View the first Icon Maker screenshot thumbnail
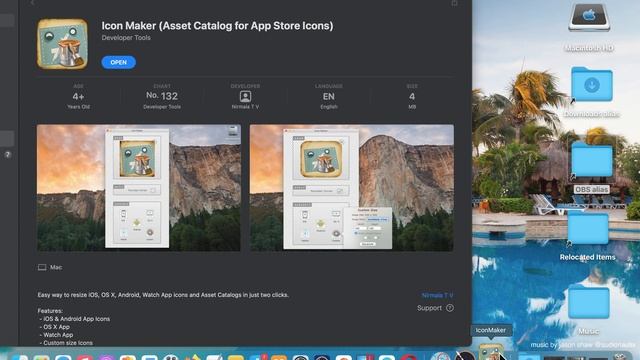Viewport: 640px width, 360px height. 139,188
